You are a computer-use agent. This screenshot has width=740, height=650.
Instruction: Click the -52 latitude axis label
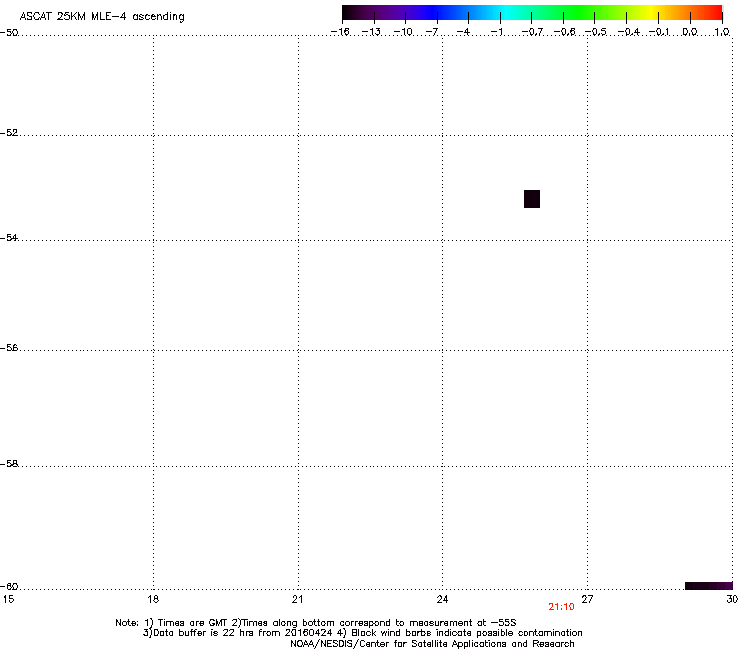(9, 133)
